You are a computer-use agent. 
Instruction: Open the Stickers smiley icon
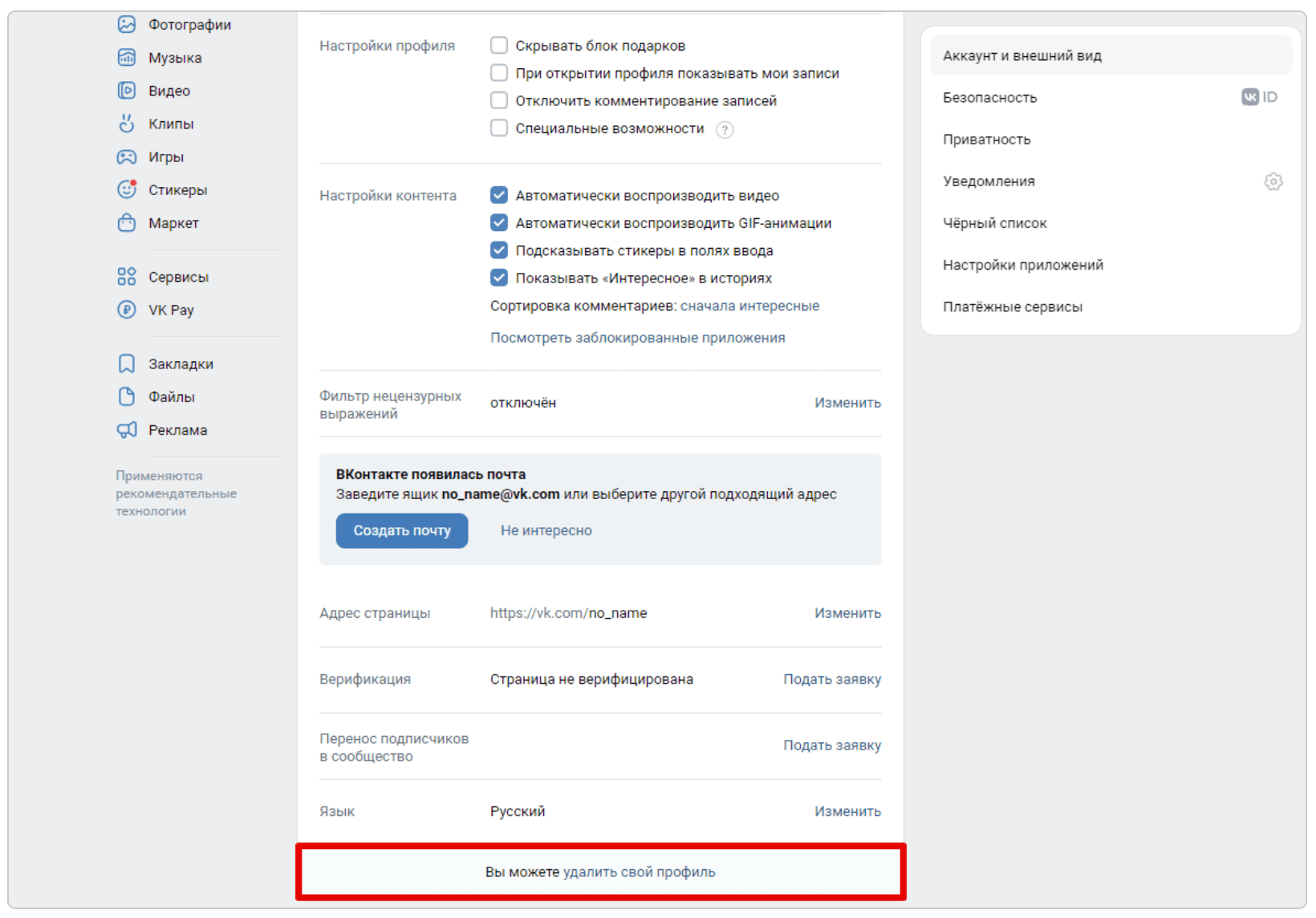coord(127,189)
